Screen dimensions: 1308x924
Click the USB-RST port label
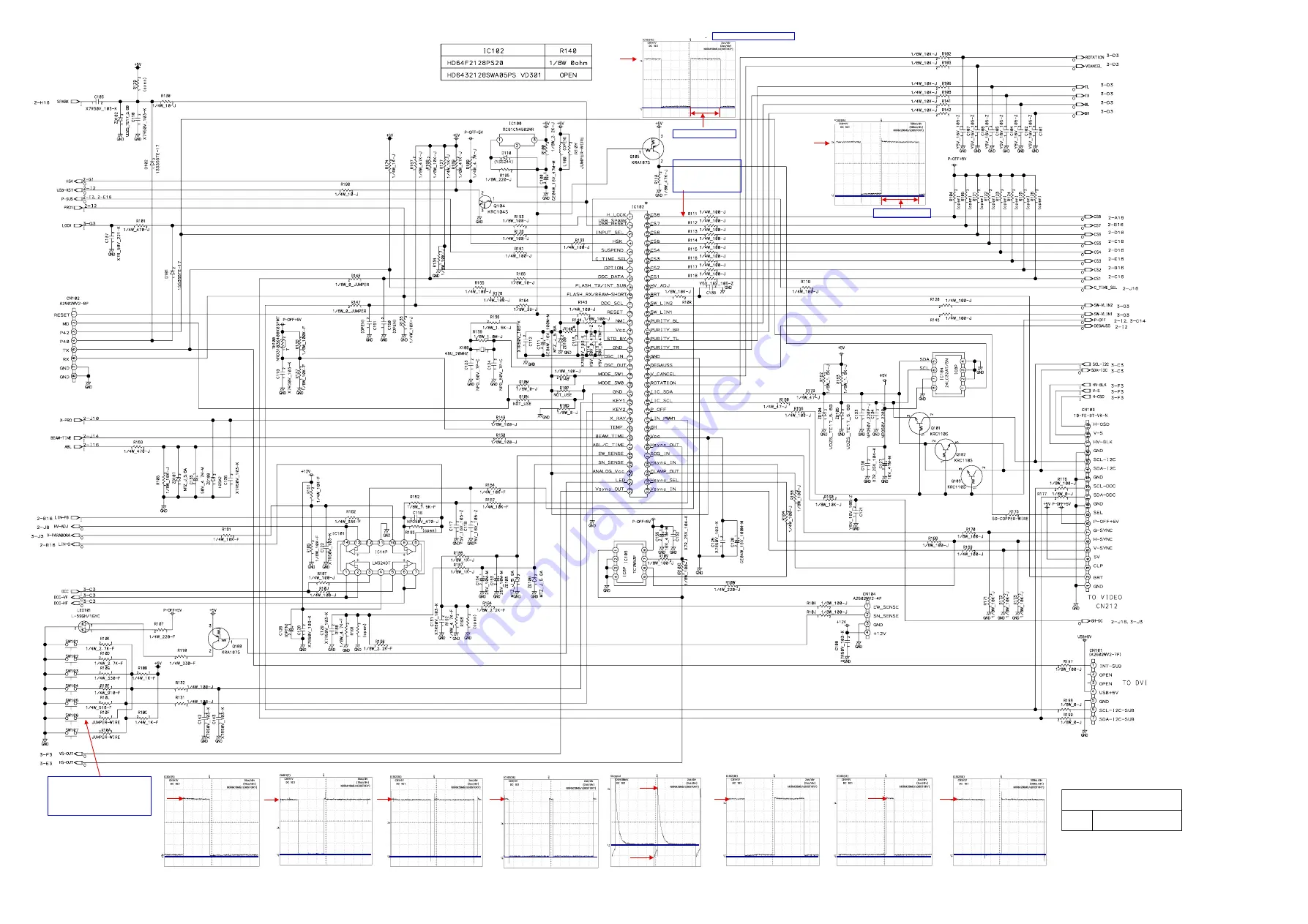[x=65, y=190]
